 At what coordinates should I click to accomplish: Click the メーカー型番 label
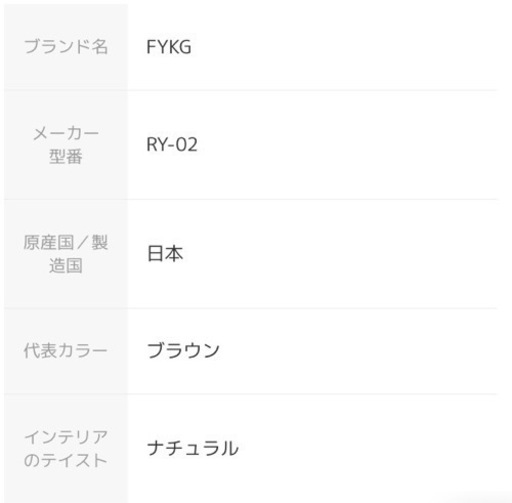click(x=66, y=145)
